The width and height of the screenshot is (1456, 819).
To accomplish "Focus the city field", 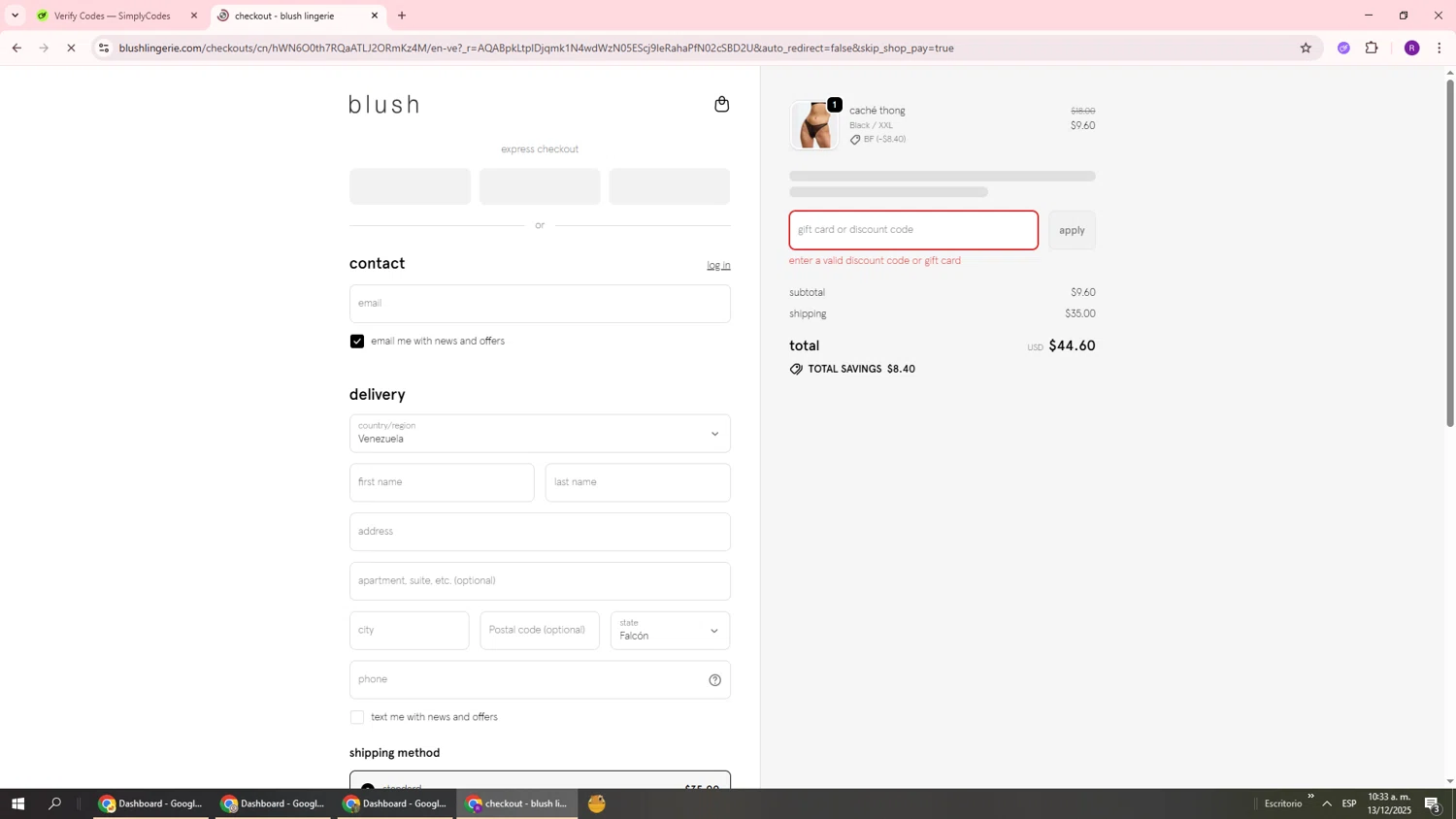I will coord(409,631).
